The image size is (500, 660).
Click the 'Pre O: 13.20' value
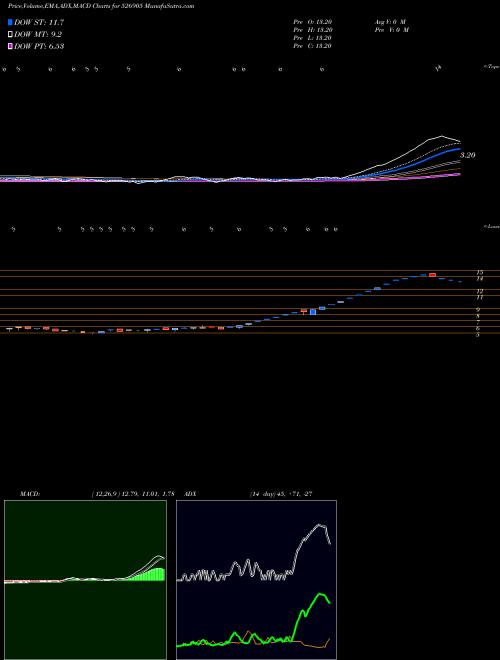(313, 22)
